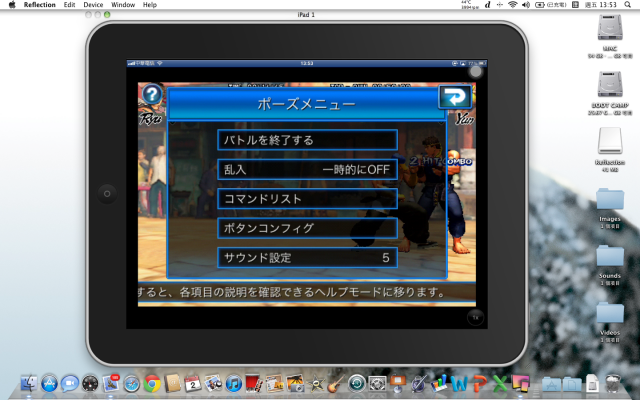Open Photo Booth from the Dock
This screenshot has height=400, width=640.
pos(254,384)
